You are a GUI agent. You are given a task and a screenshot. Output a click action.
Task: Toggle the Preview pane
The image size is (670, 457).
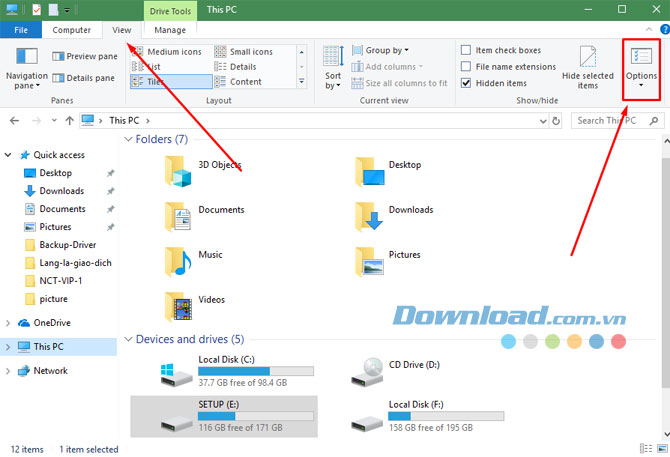85,56
